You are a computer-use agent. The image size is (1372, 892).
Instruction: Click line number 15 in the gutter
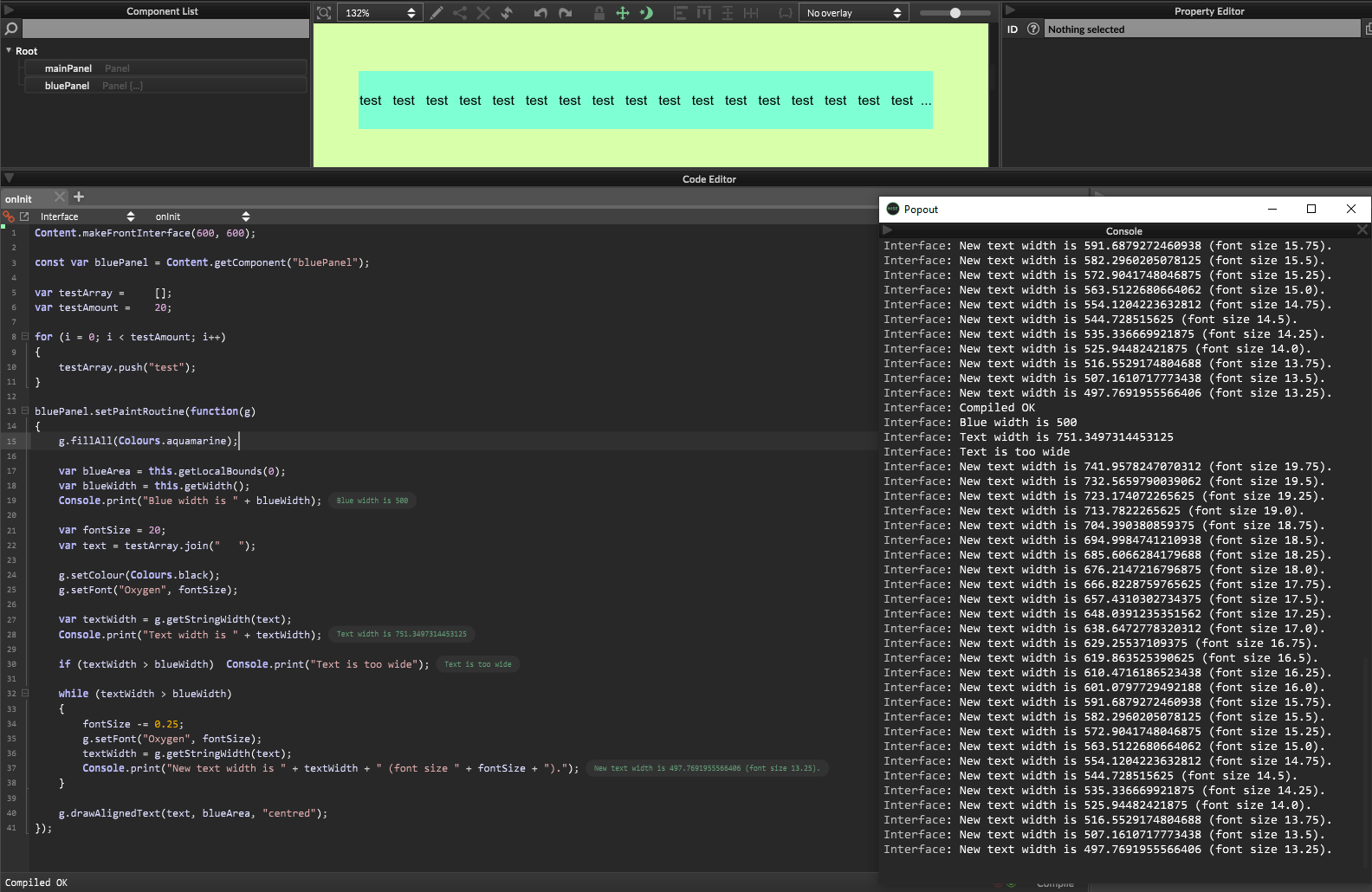point(11,442)
